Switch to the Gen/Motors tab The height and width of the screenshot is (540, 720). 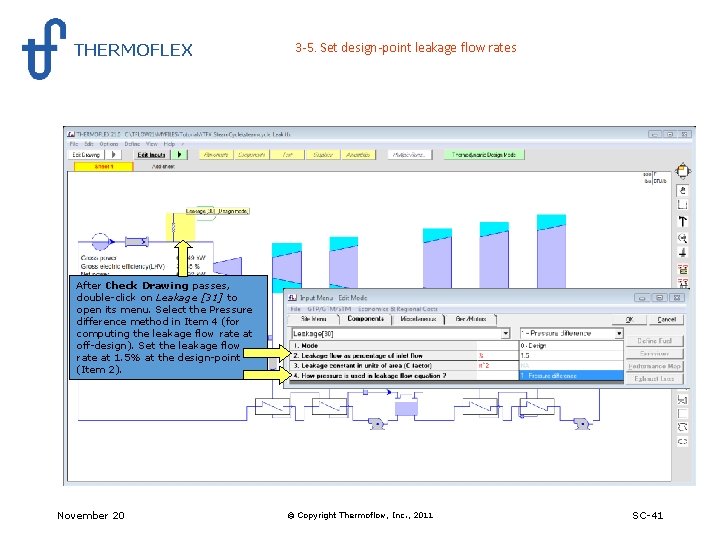point(471,319)
